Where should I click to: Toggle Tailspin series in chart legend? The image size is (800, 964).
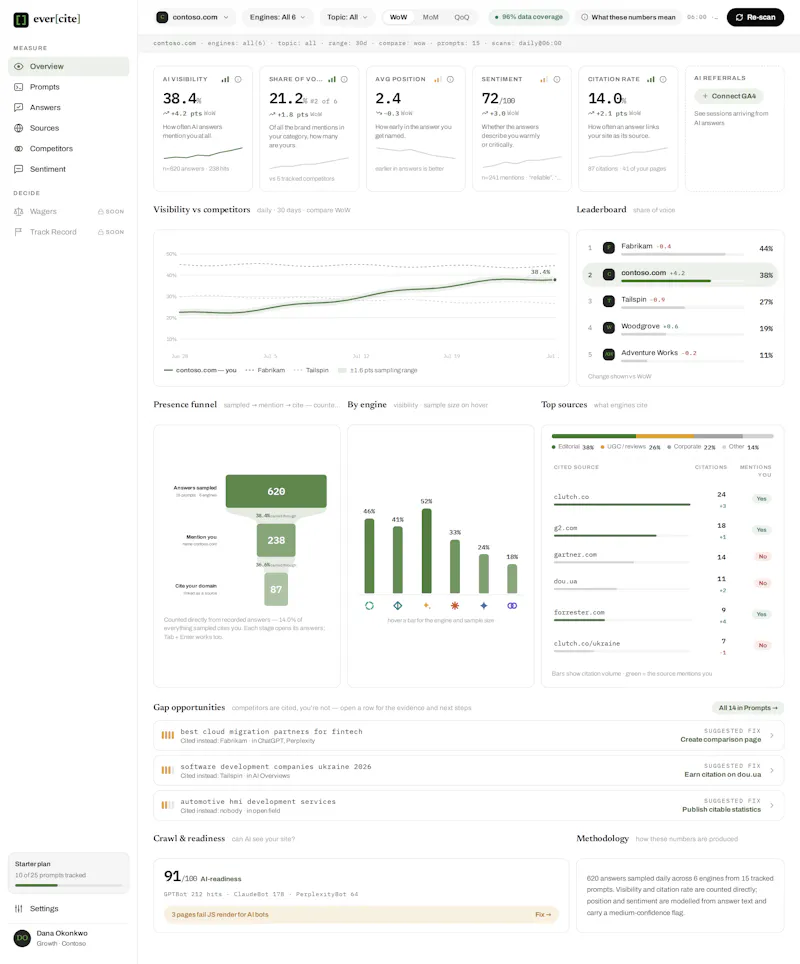[311, 370]
